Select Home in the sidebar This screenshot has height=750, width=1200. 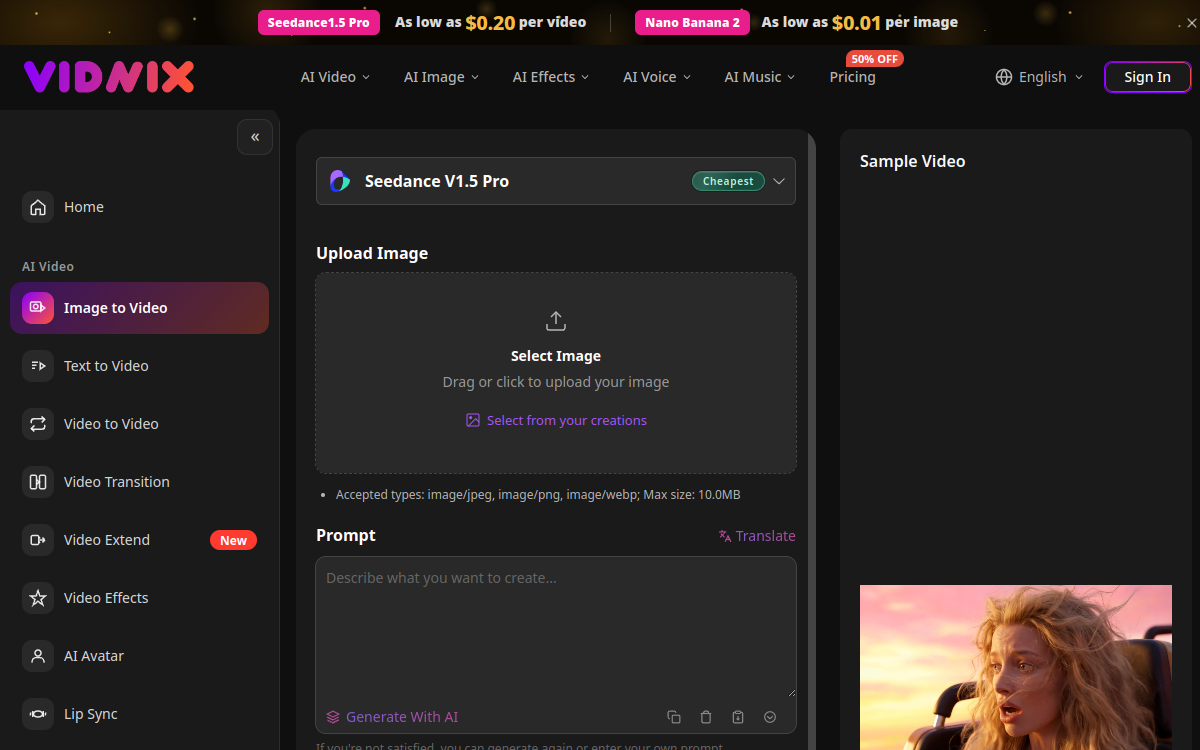pyautogui.click(x=140, y=207)
